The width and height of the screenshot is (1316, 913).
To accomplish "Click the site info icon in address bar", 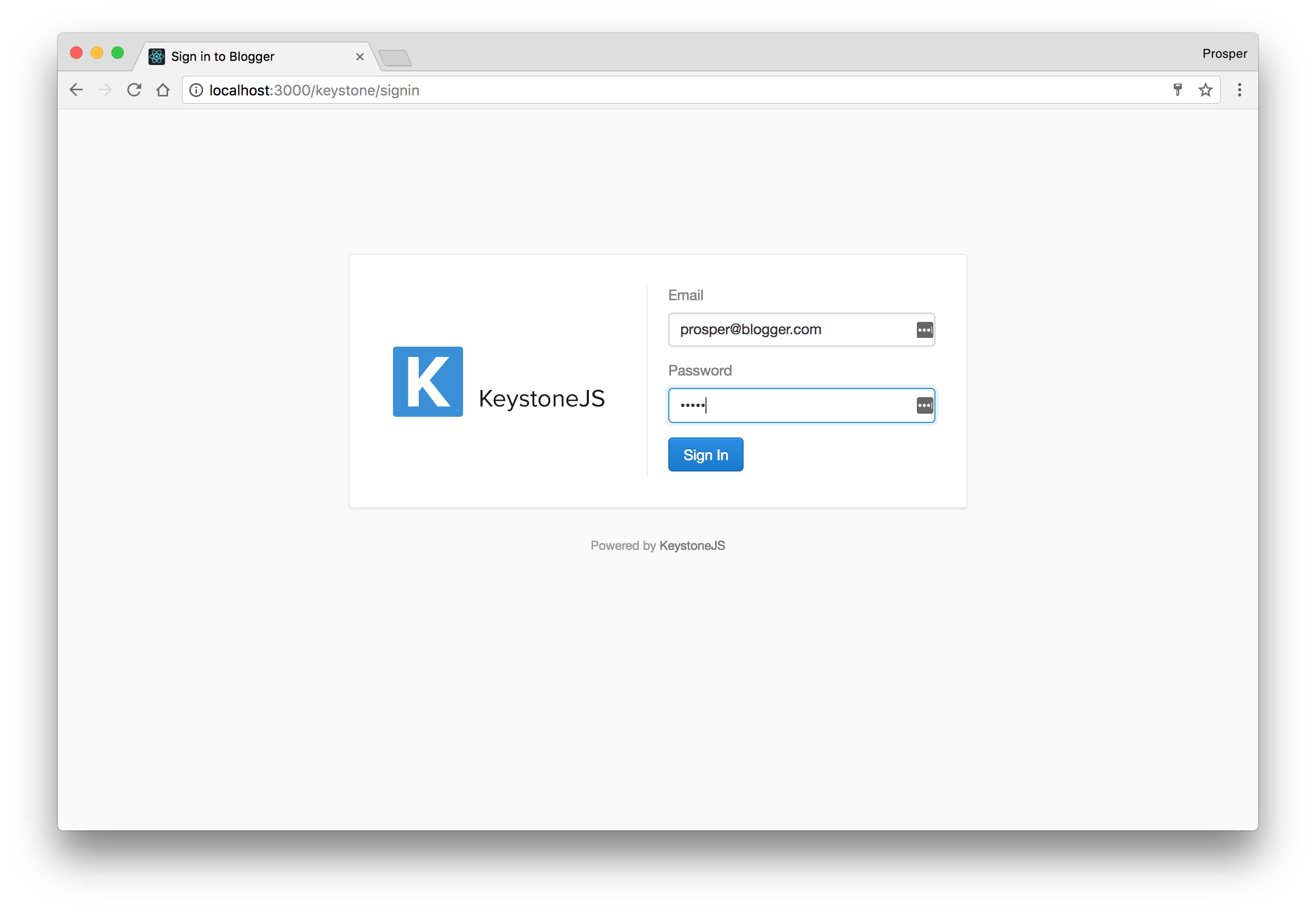I will [x=196, y=90].
